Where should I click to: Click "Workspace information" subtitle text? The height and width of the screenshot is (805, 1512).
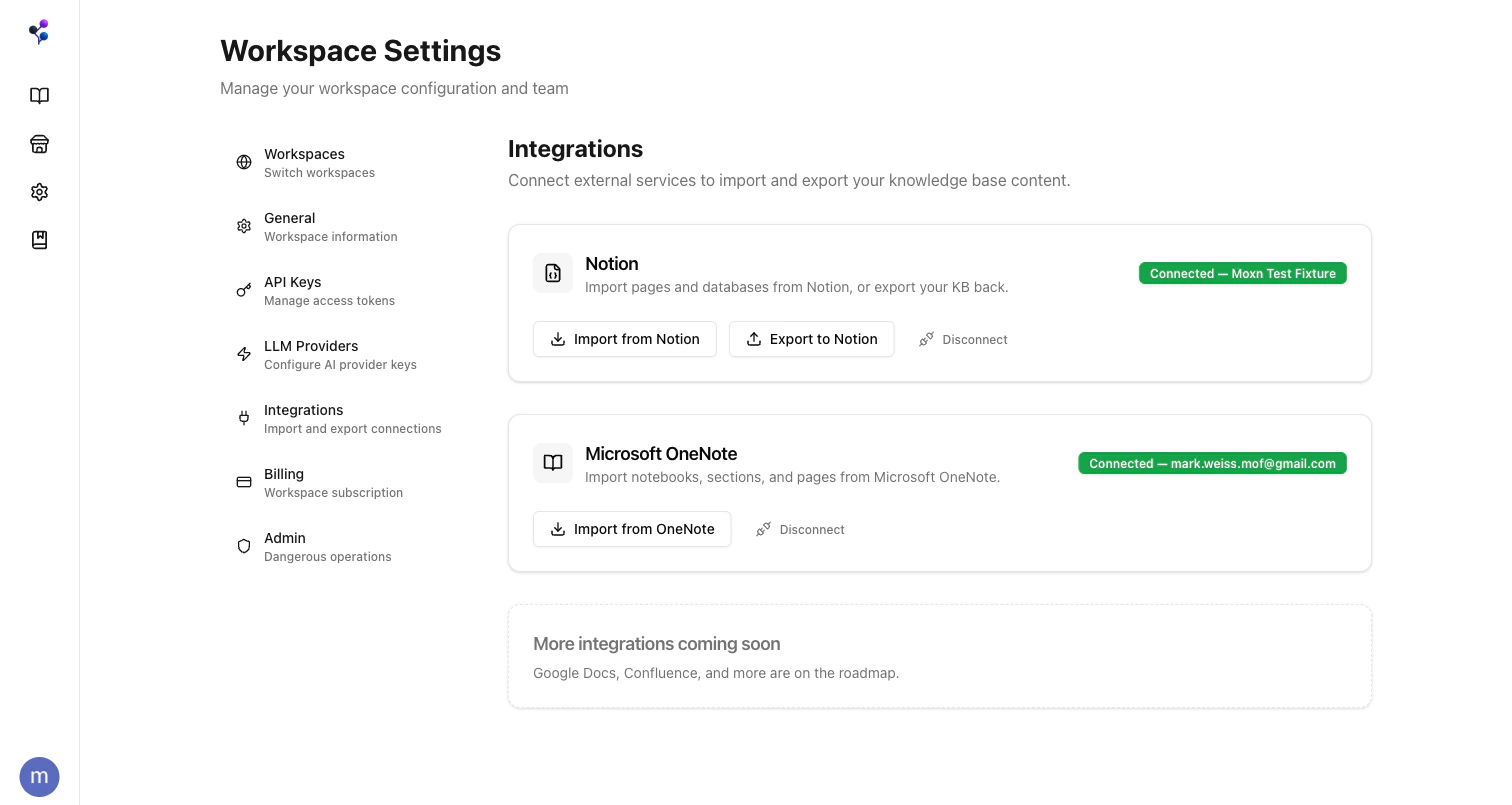coord(330,237)
